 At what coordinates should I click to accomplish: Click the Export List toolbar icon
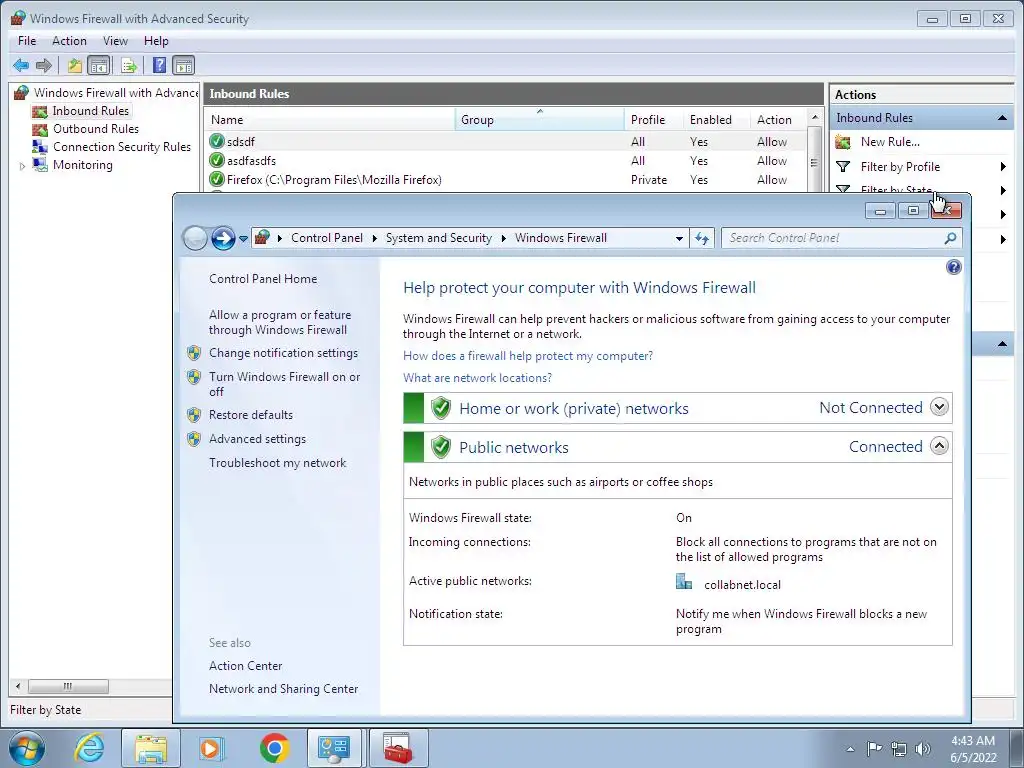[129, 65]
